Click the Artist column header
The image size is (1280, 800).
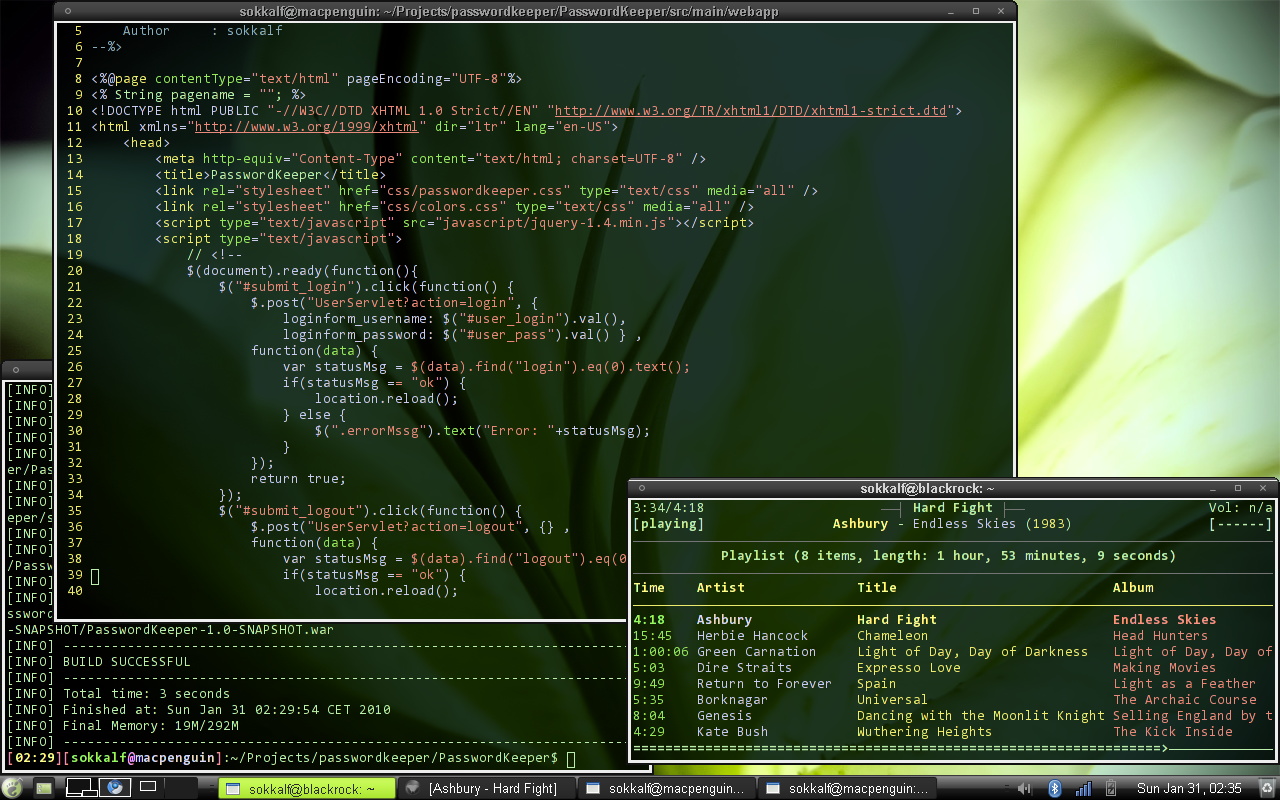click(x=721, y=588)
